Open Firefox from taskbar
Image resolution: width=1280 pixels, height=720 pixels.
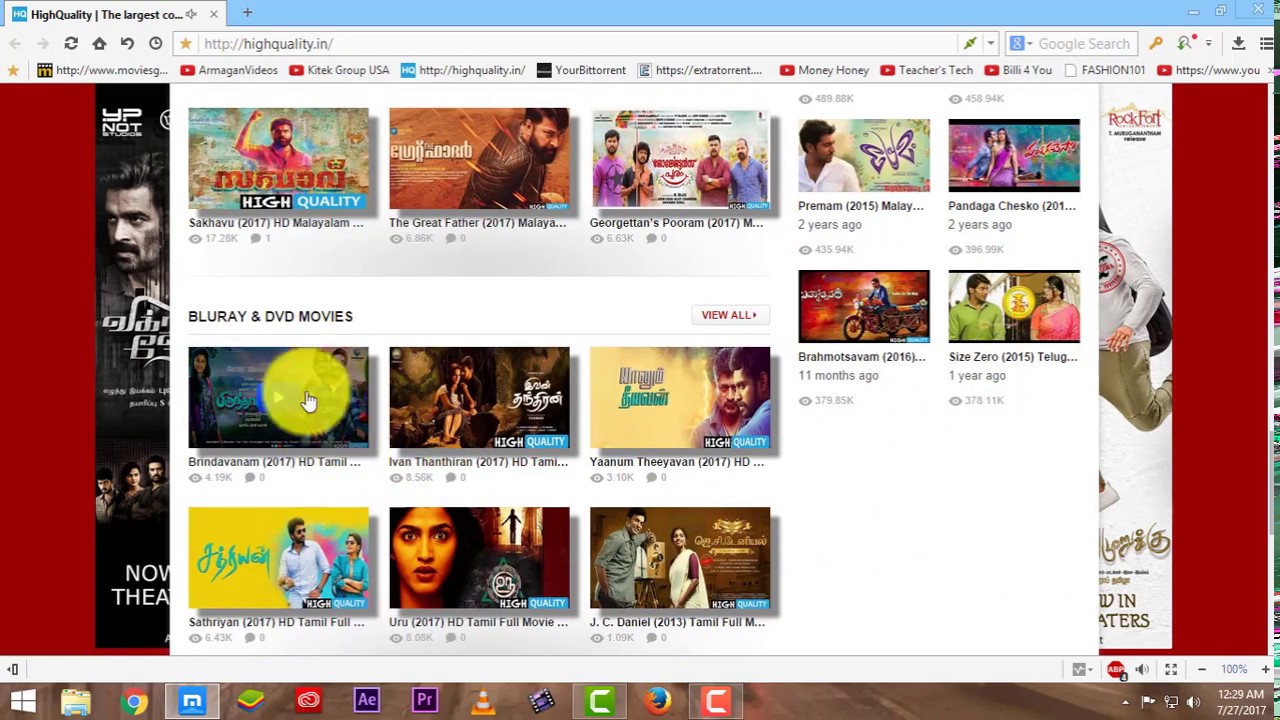[x=658, y=701]
